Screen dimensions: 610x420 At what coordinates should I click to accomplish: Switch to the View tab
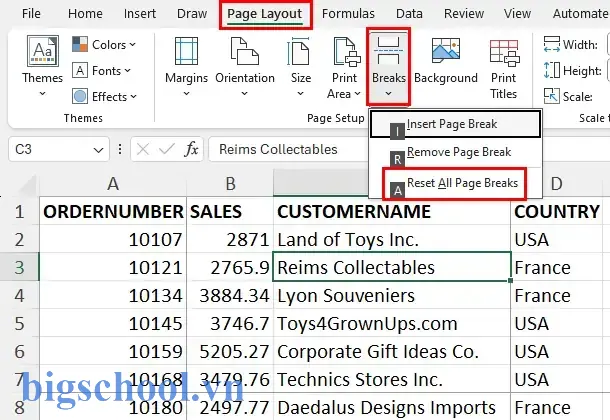pyautogui.click(x=517, y=14)
